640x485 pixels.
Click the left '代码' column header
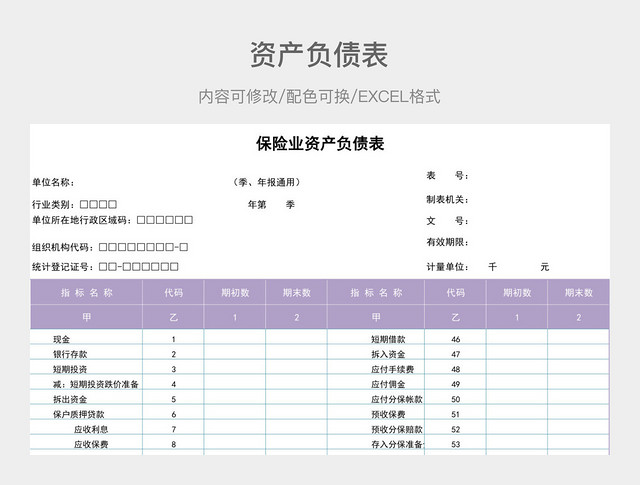pyautogui.click(x=173, y=292)
